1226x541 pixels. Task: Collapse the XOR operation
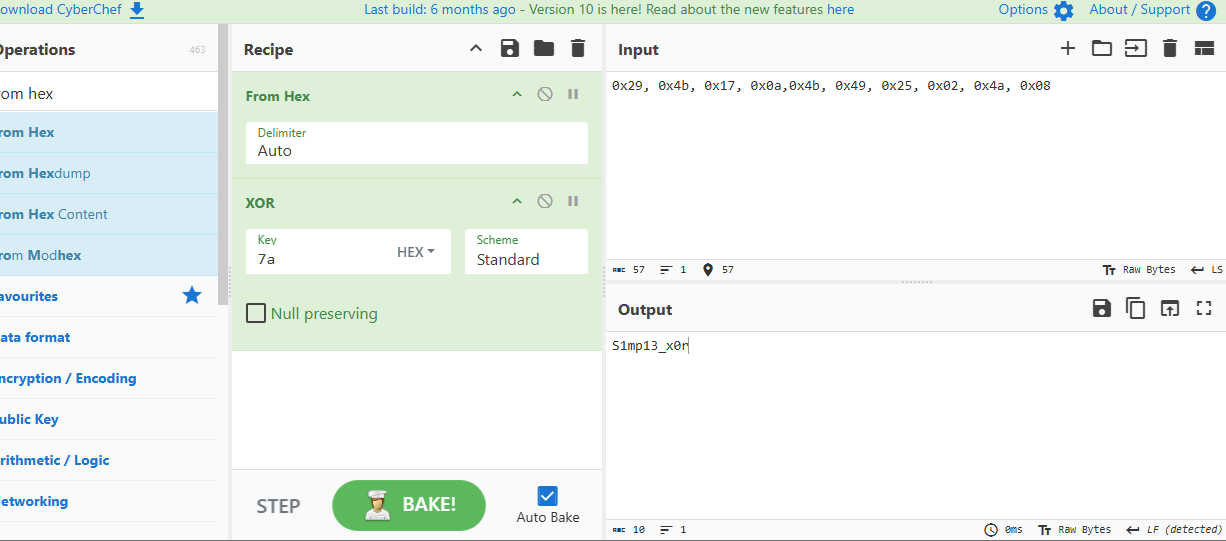click(517, 202)
